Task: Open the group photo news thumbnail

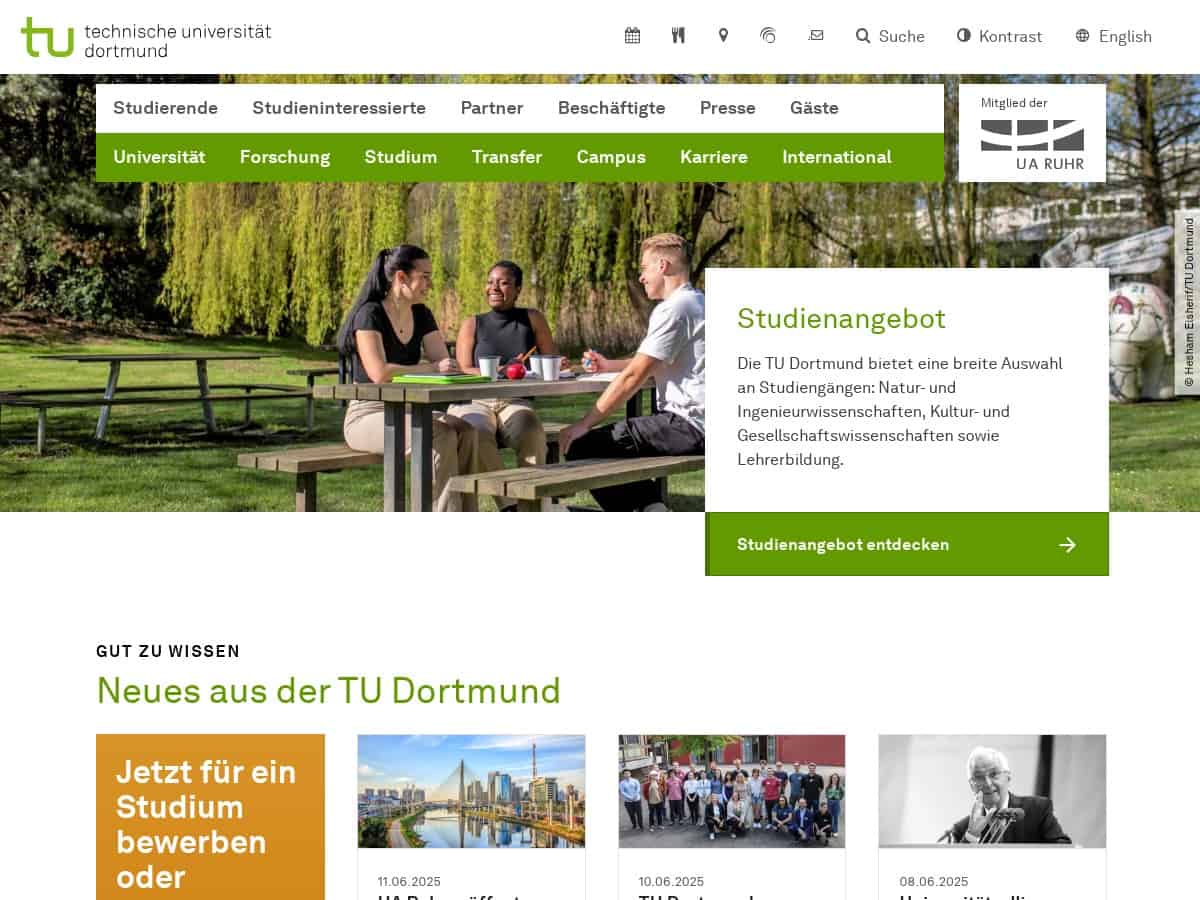Action: (x=732, y=791)
